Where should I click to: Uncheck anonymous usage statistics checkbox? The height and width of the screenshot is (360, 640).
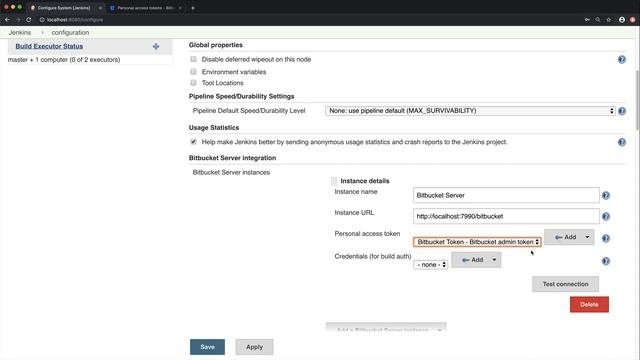click(193, 142)
